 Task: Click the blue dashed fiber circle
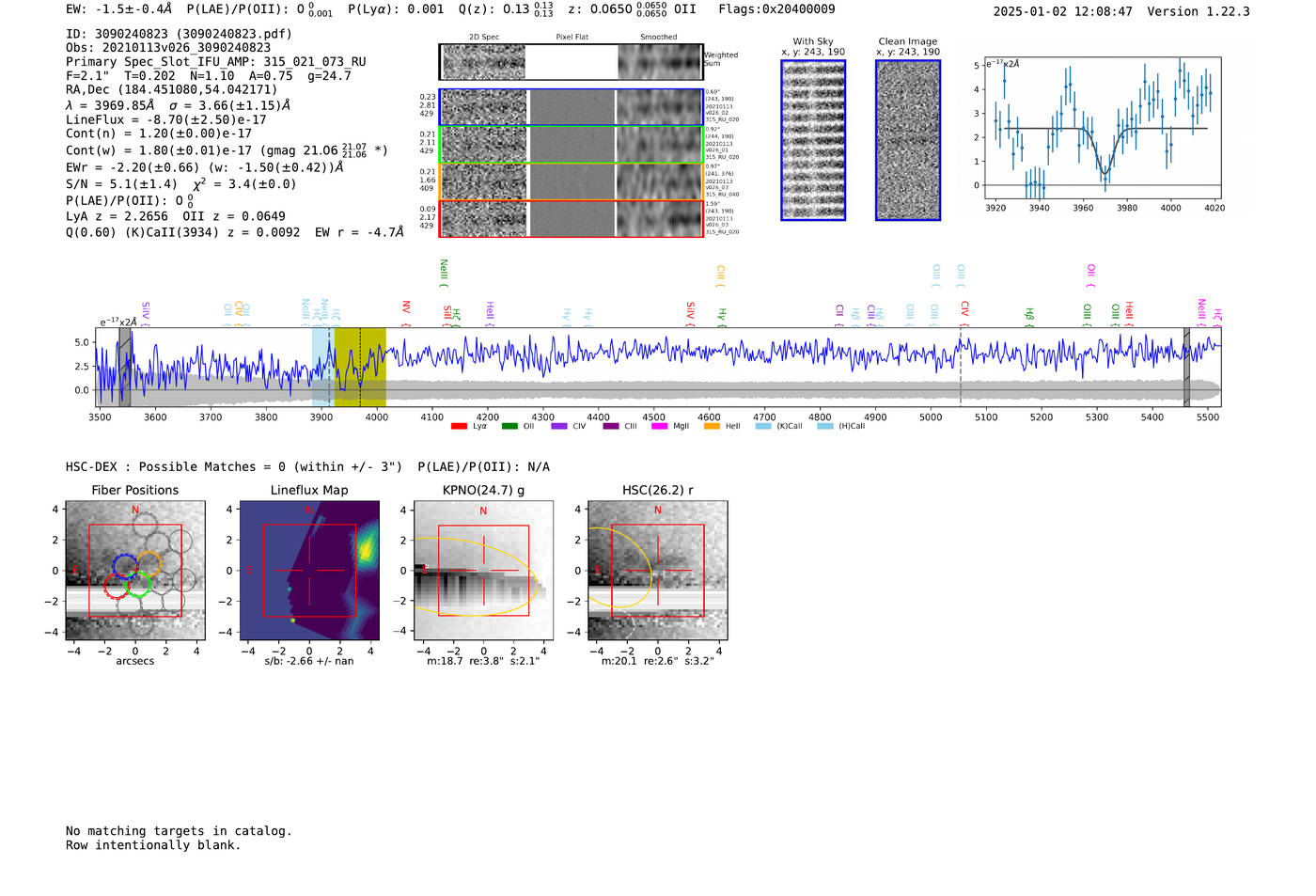[125, 566]
